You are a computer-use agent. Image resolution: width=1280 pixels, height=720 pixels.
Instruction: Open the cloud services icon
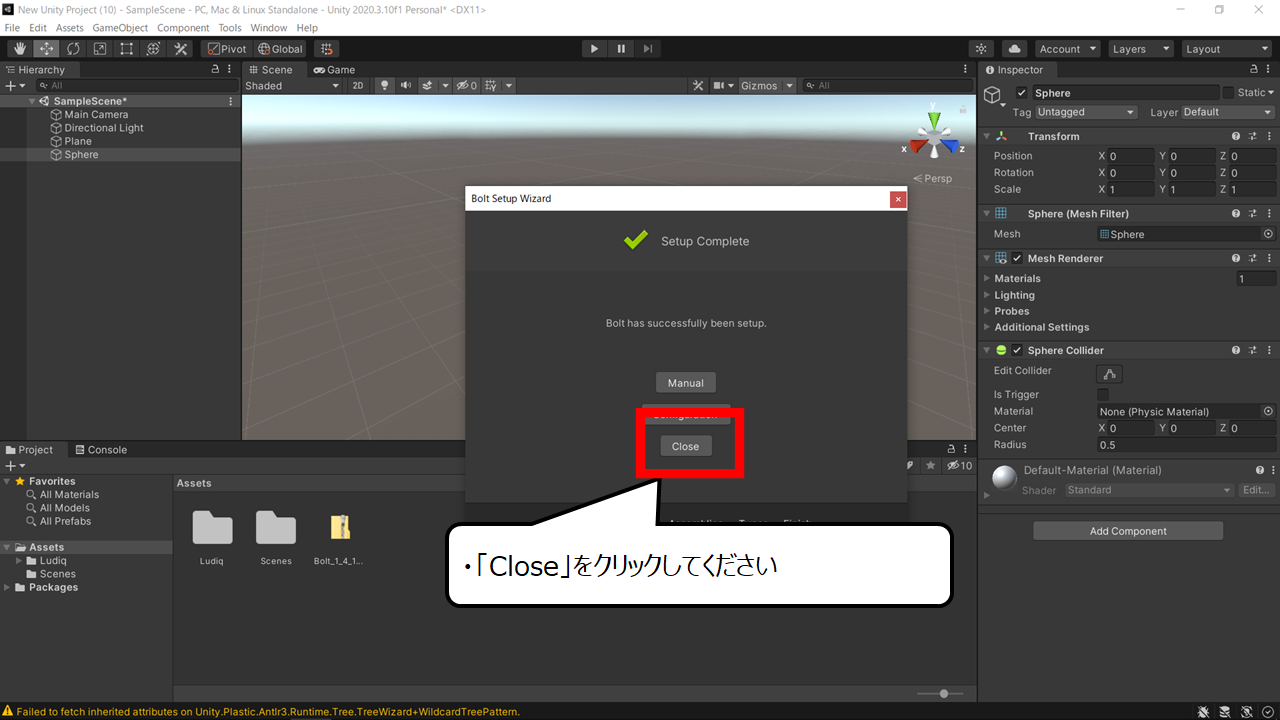pyautogui.click(x=1014, y=49)
